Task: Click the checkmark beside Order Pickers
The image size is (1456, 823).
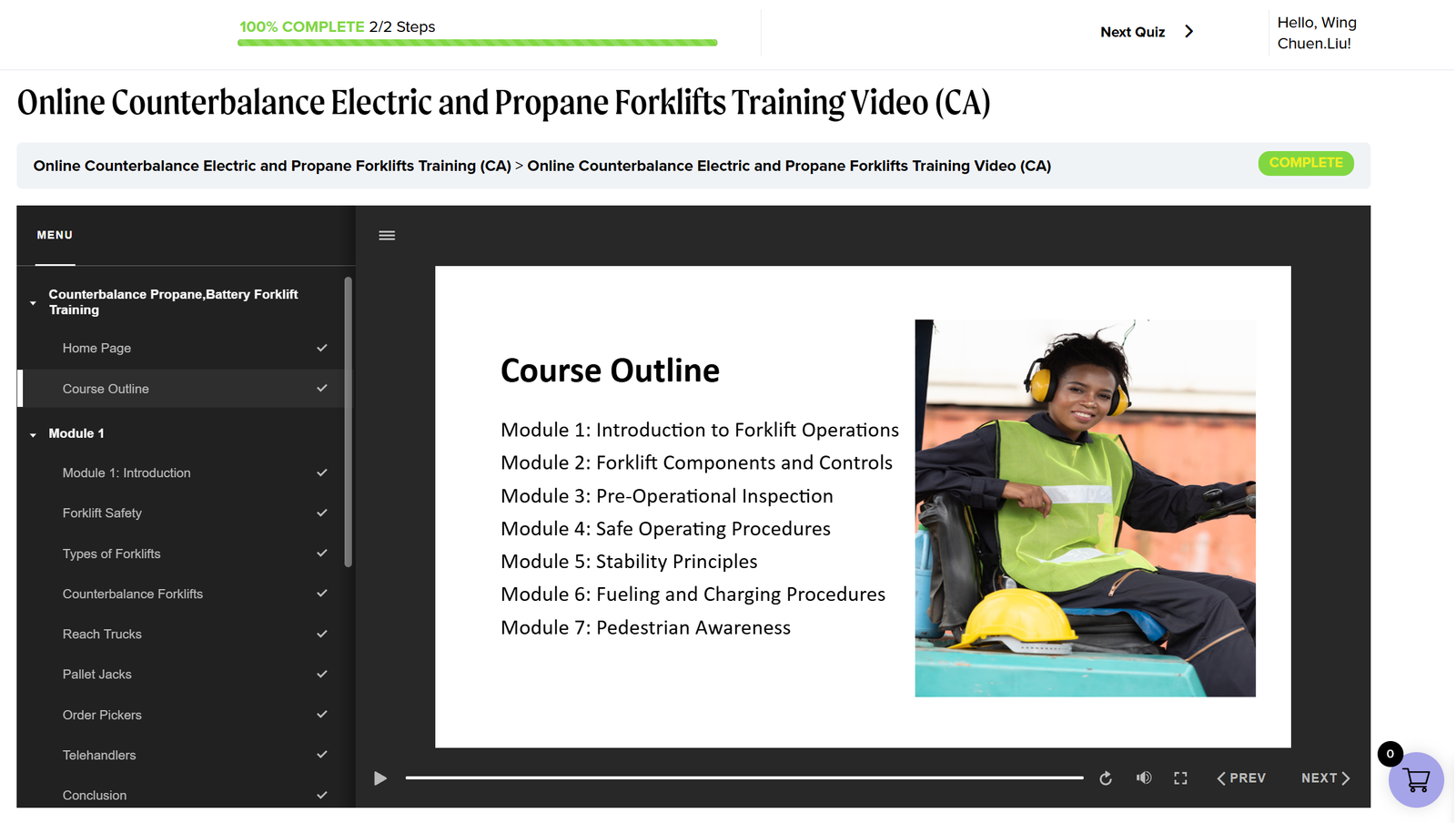Action: 322,715
